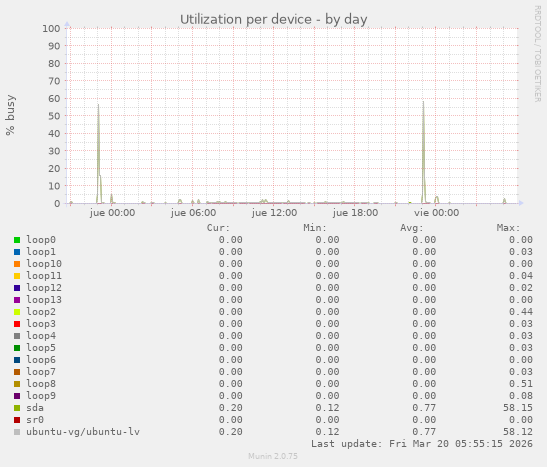The width and height of the screenshot is (547, 467).
Task: Click the loop10 orange legend swatch
Action: (x=17, y=264)
